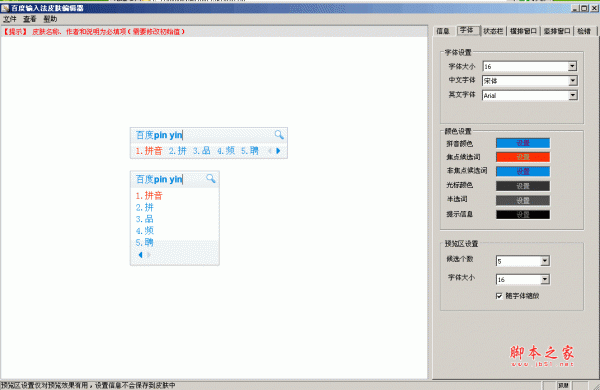This screenshot has height=390, width=600.
Task: Click blue previous-page arrow in vertical preview
Action: [x=140, y=255]
